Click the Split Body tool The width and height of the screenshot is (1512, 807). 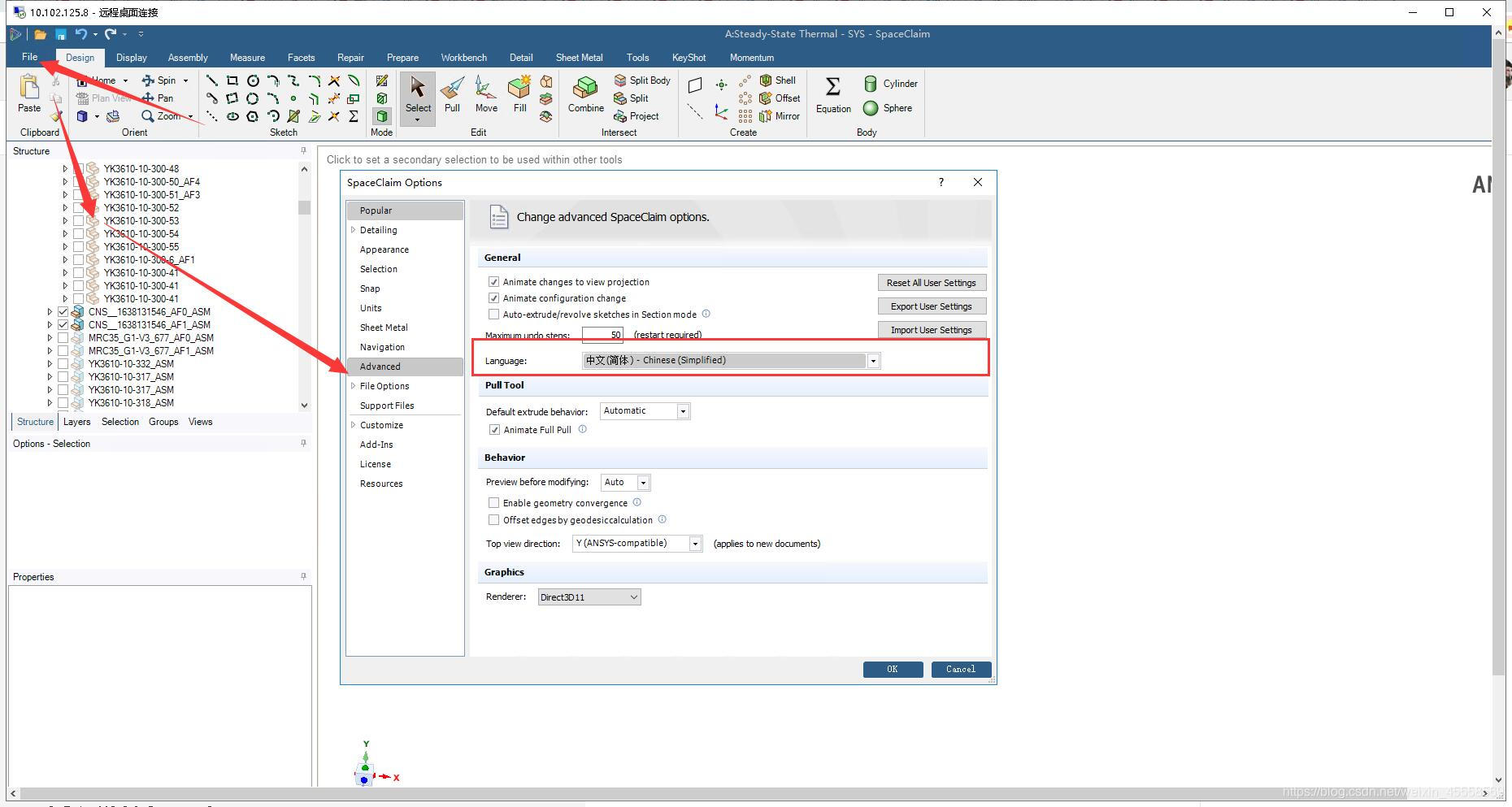642,80
